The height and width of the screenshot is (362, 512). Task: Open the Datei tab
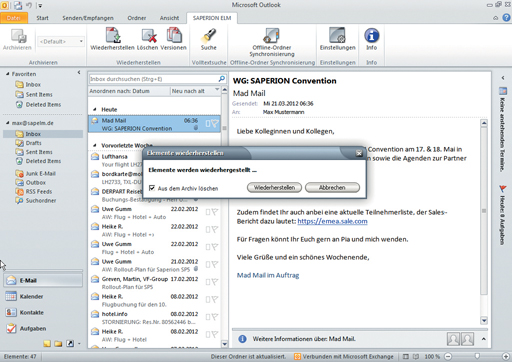click(x=14, y=18)
